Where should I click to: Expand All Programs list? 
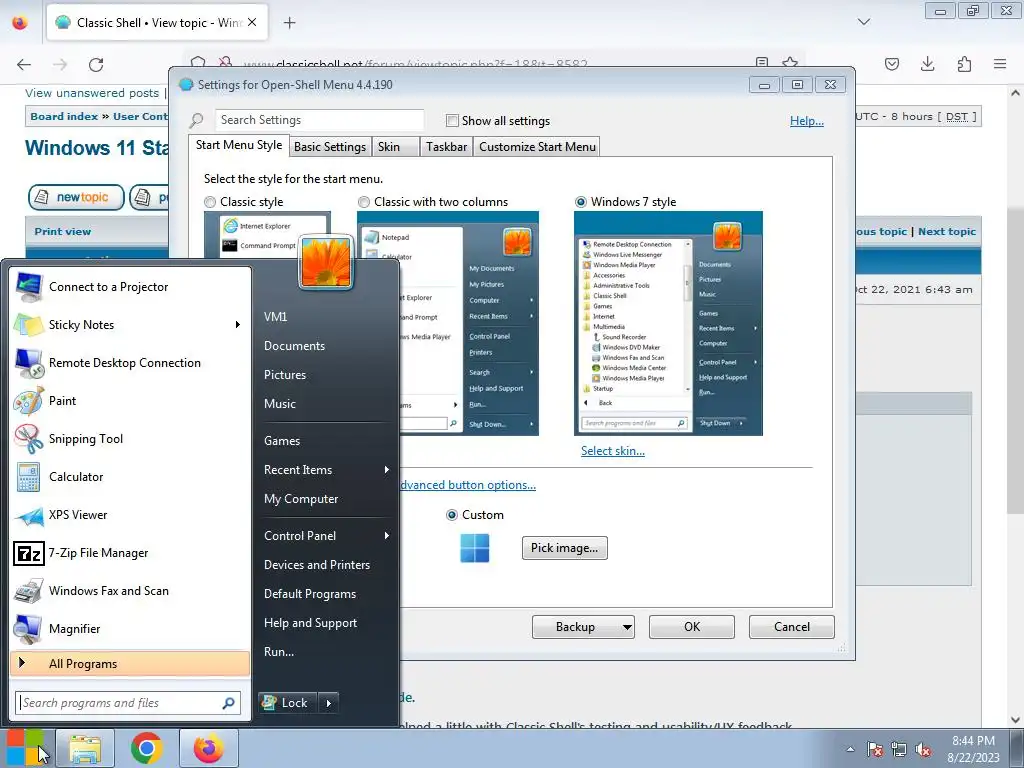[131, 664]
